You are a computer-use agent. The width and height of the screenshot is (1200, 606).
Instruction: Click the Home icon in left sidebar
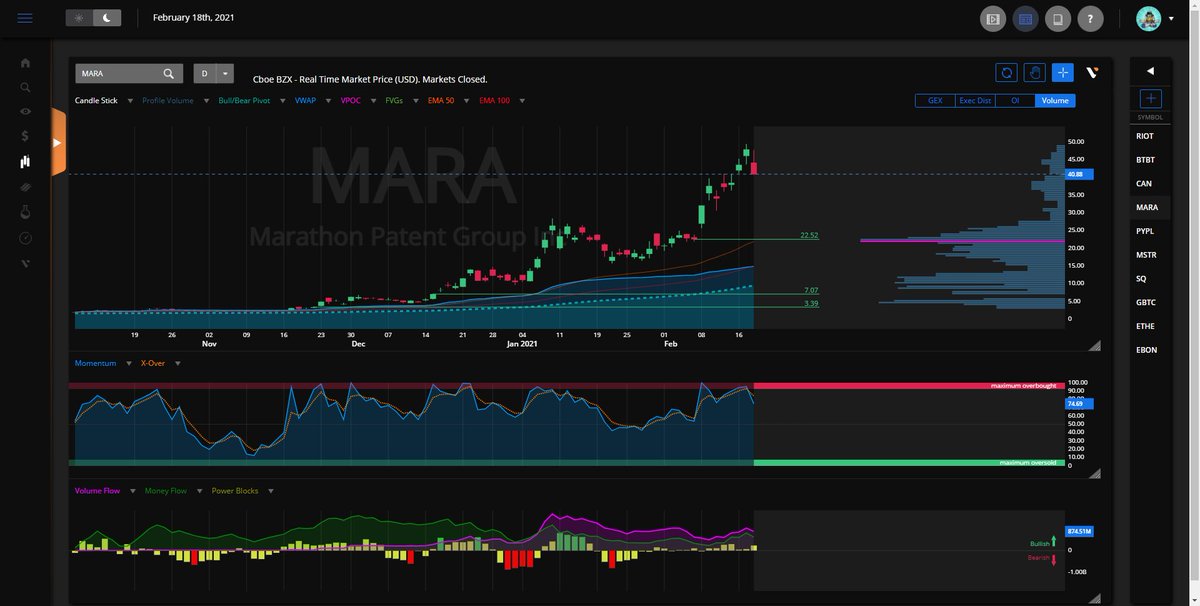(x=23, y=61)
